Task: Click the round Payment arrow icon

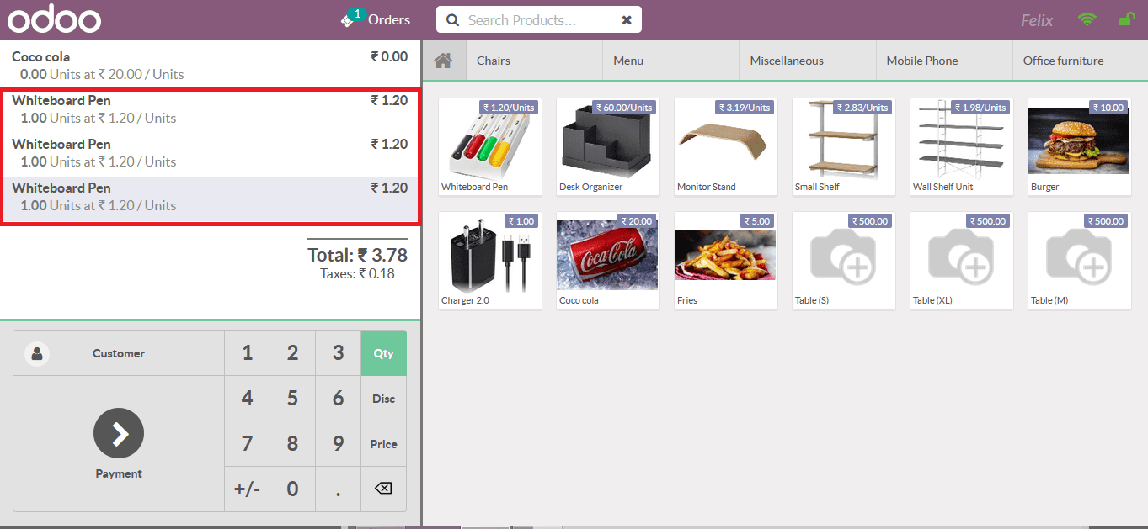Action: click(x=119, y=434)
